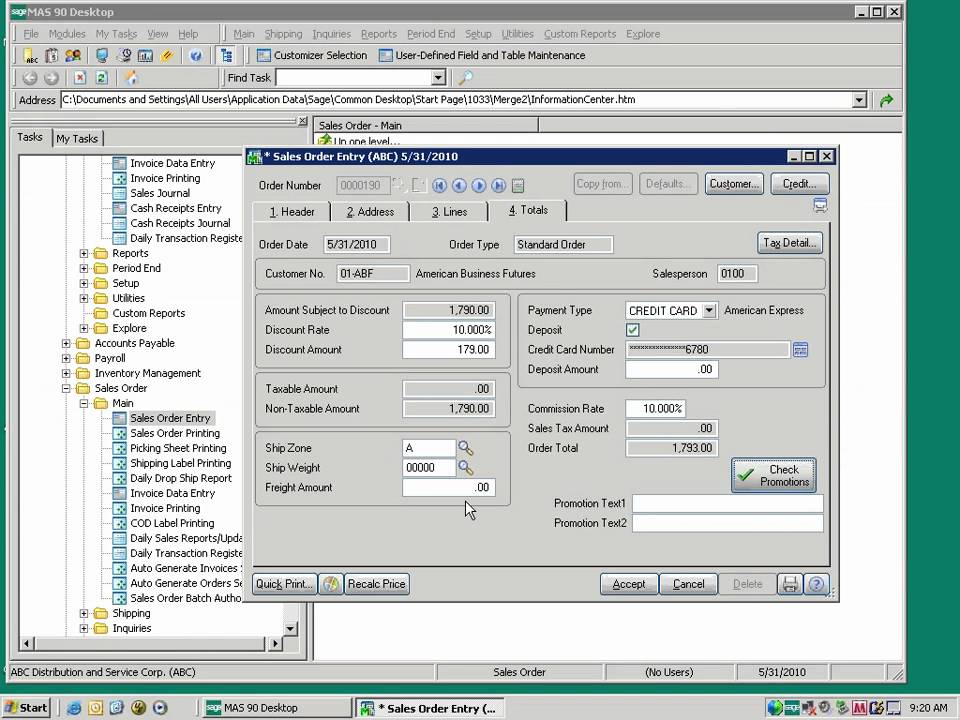
Task: Click the computer monitor toolbar icon
Action: point(102,56)
